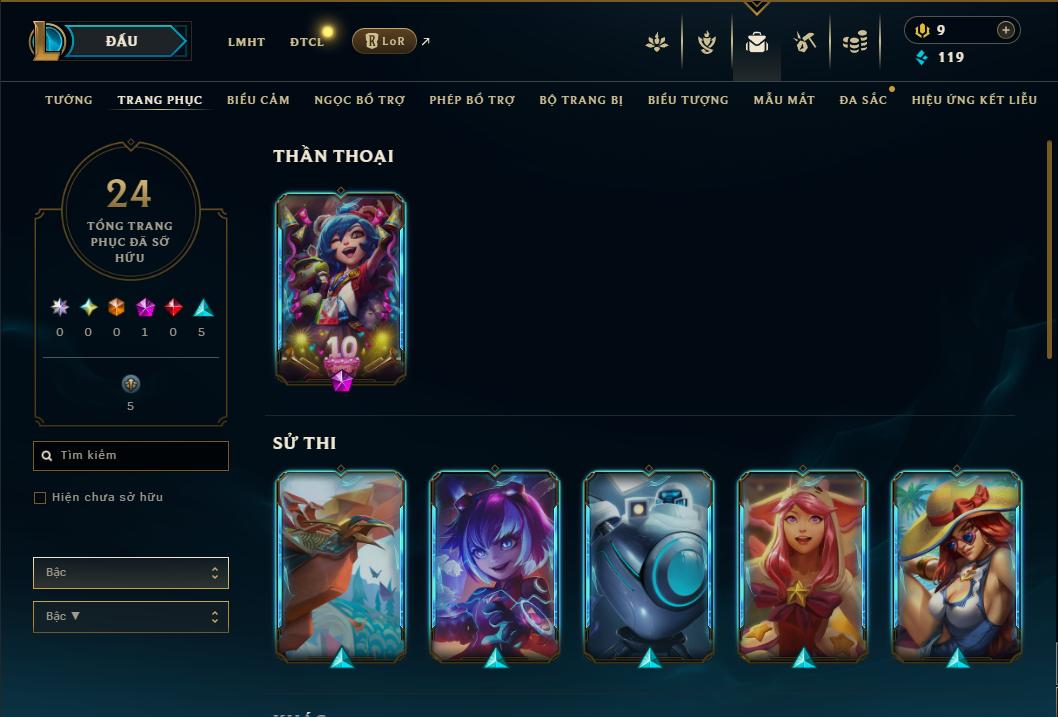The height and width of the screenshot is (717, 1058).
Task: Select the Pool Party Miss Fortune skin thumbnail
Action: click(957, 567)
